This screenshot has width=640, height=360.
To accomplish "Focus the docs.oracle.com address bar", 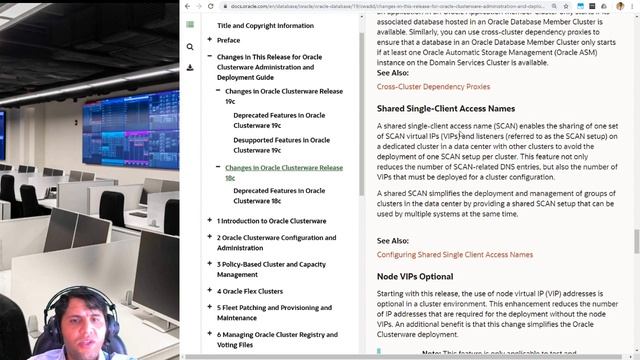I will point(387,6).
